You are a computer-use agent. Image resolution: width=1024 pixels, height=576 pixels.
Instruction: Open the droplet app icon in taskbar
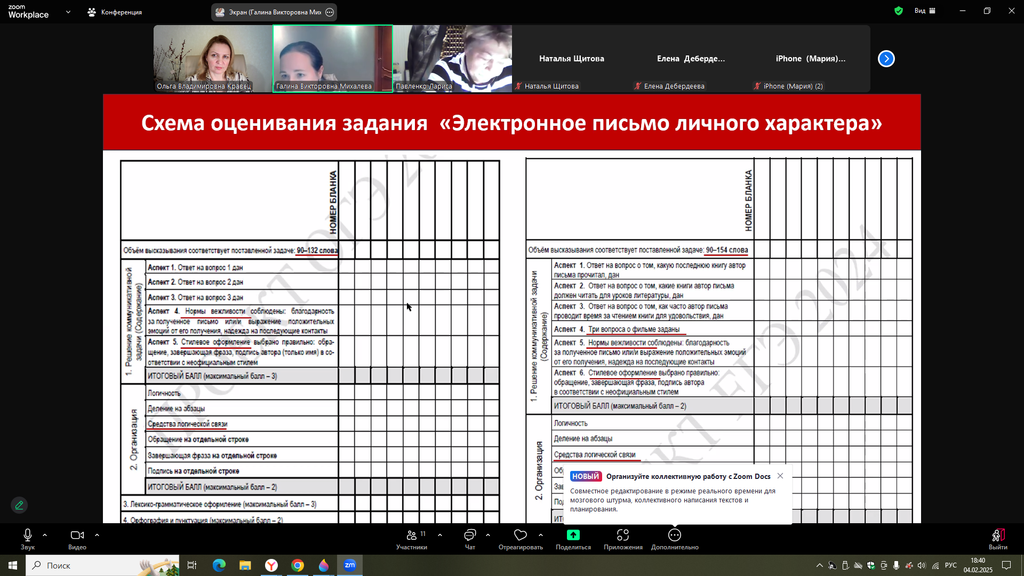(x=323, y=565)
